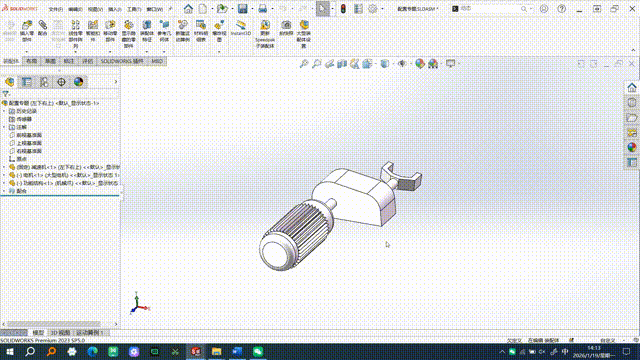Open the Linear Component Pattern tool
Image resolution: width=640 pixels, height=360 pixels.
pos(76,34)
